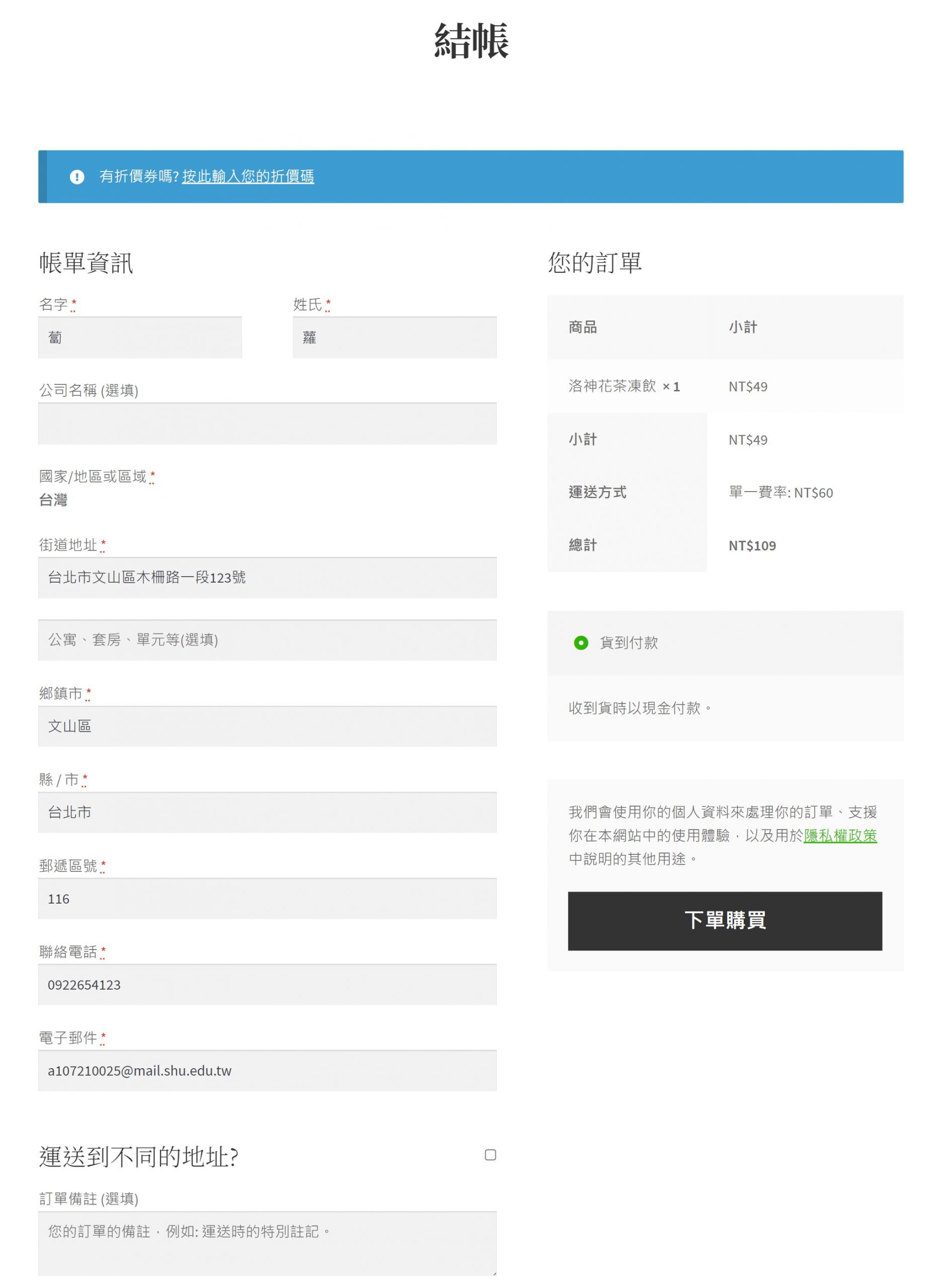Click the 貨到付款 payment method label

(629, 643)
